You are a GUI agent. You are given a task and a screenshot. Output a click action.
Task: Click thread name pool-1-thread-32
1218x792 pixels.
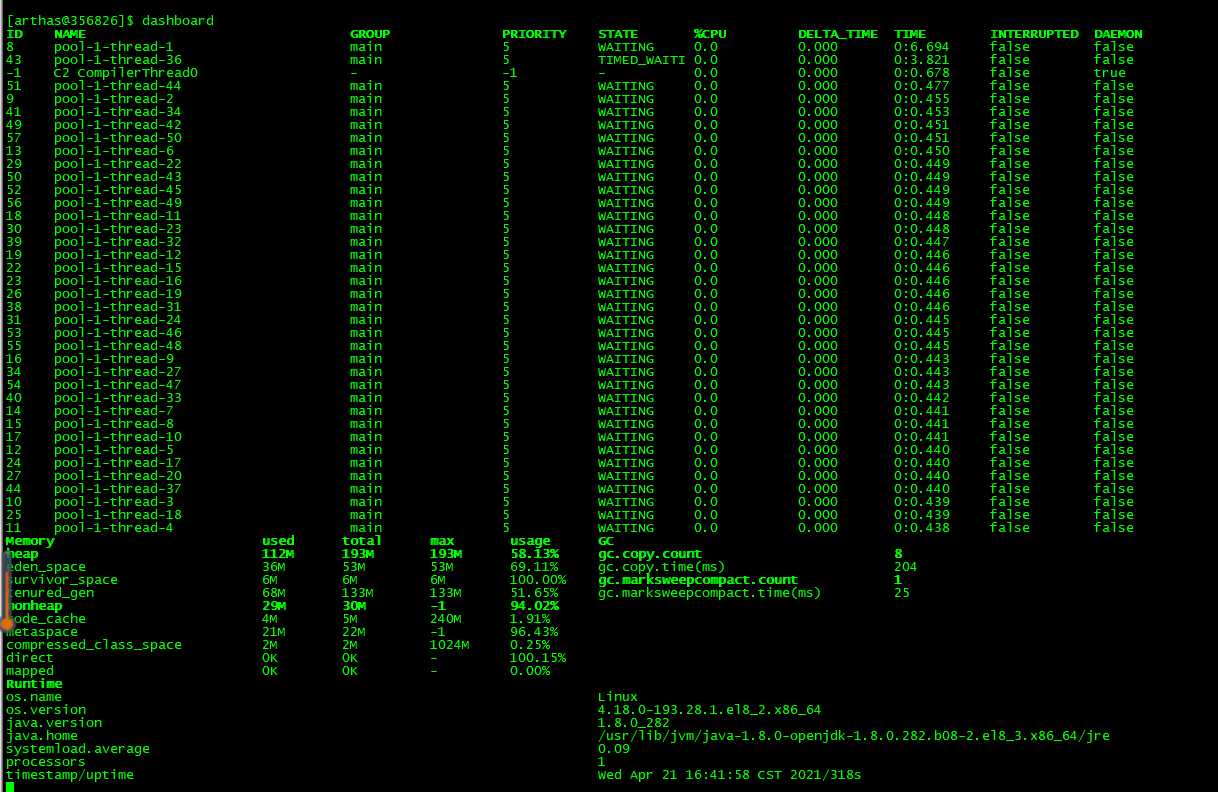coord(118,242)
